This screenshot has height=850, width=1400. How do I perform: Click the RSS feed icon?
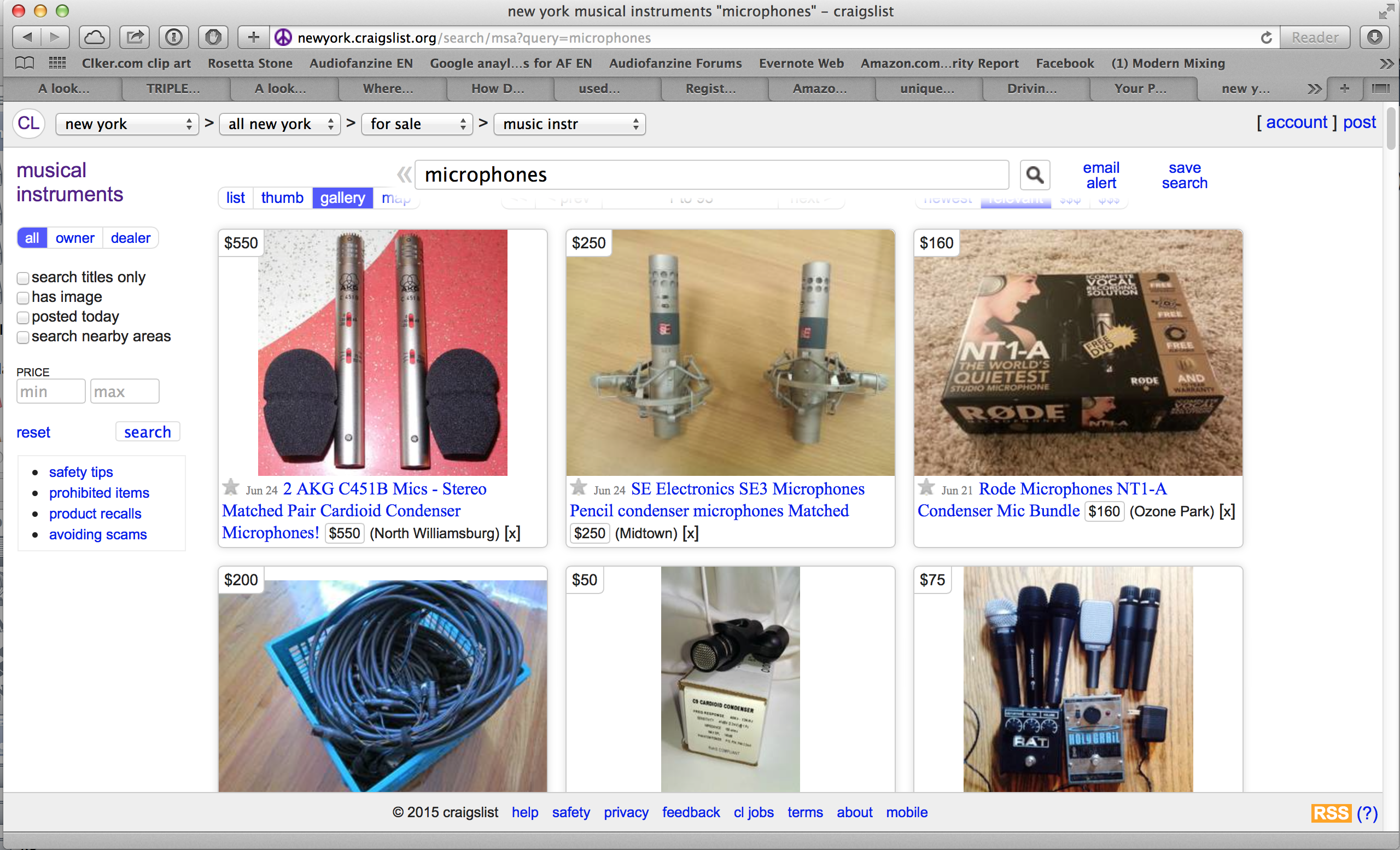pyautogui.click(x=1330, y=813)
